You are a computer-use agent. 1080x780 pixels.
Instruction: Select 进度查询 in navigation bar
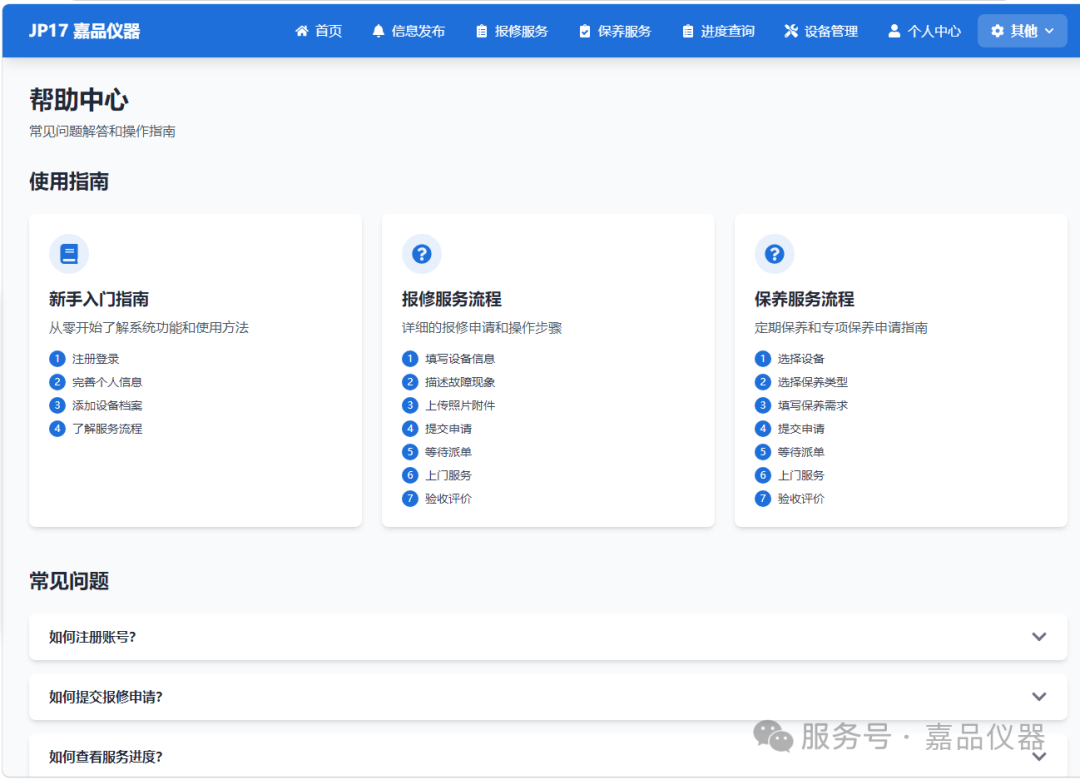pyautogui.click(x=718, y=31)
